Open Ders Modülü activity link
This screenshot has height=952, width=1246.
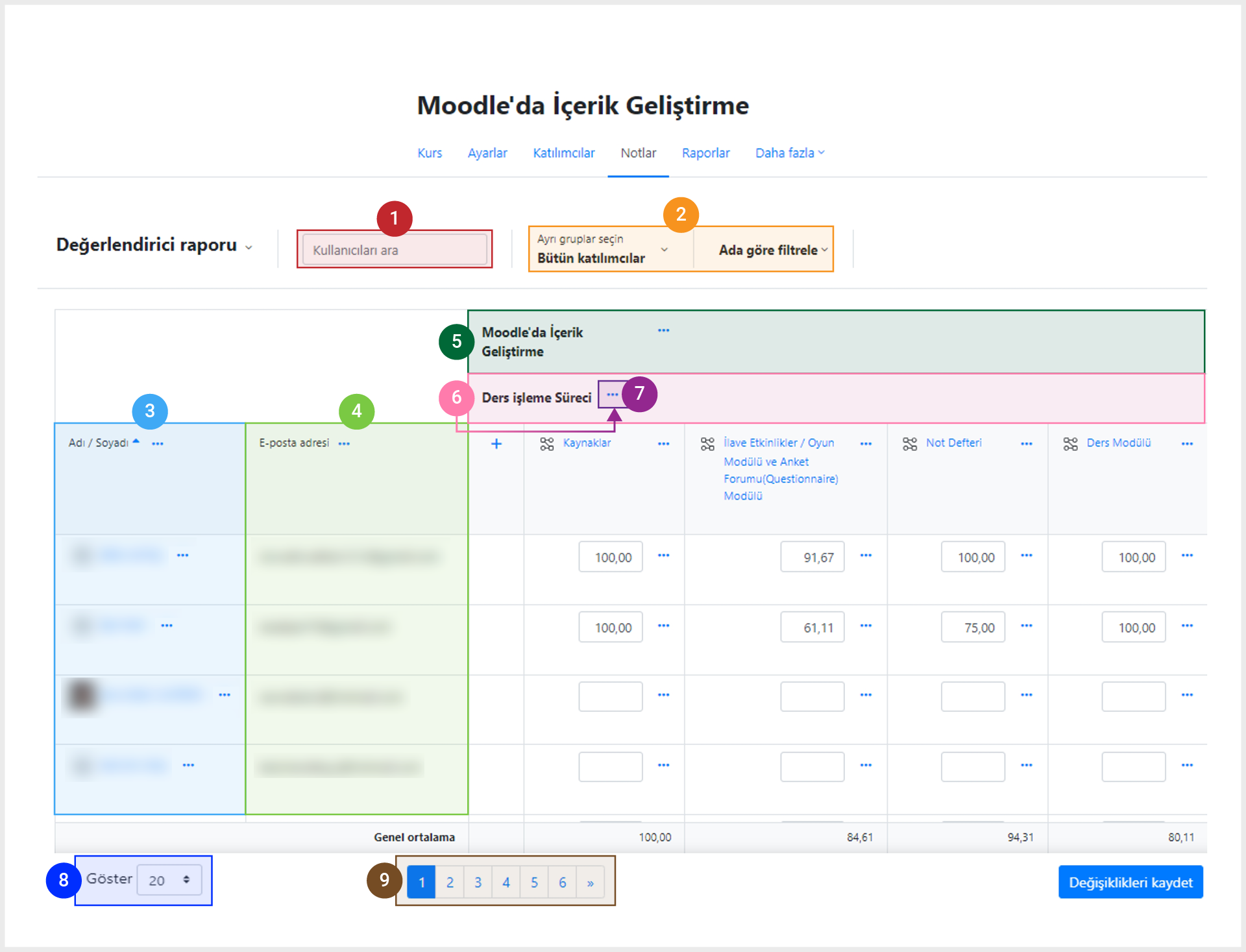pyautogui.click(x=1119, y=443)
